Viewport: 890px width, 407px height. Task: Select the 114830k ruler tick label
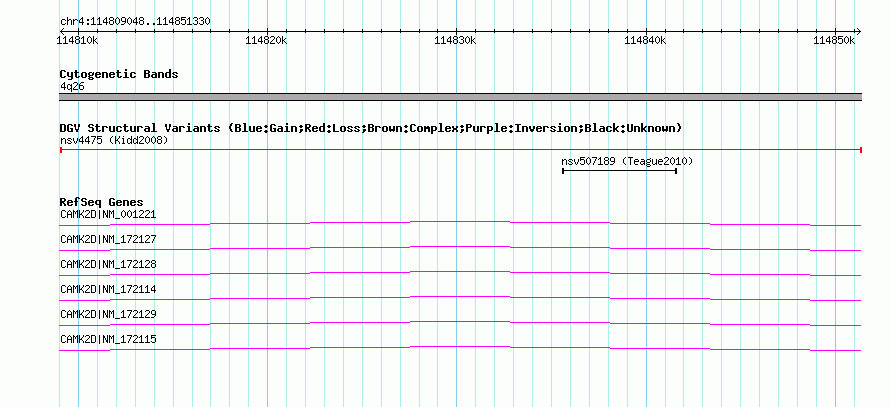click(456, 40)
